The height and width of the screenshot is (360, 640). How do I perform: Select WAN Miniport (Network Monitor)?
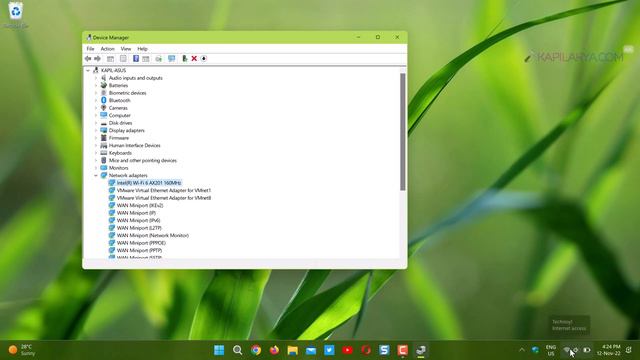(x=153, y=236)
